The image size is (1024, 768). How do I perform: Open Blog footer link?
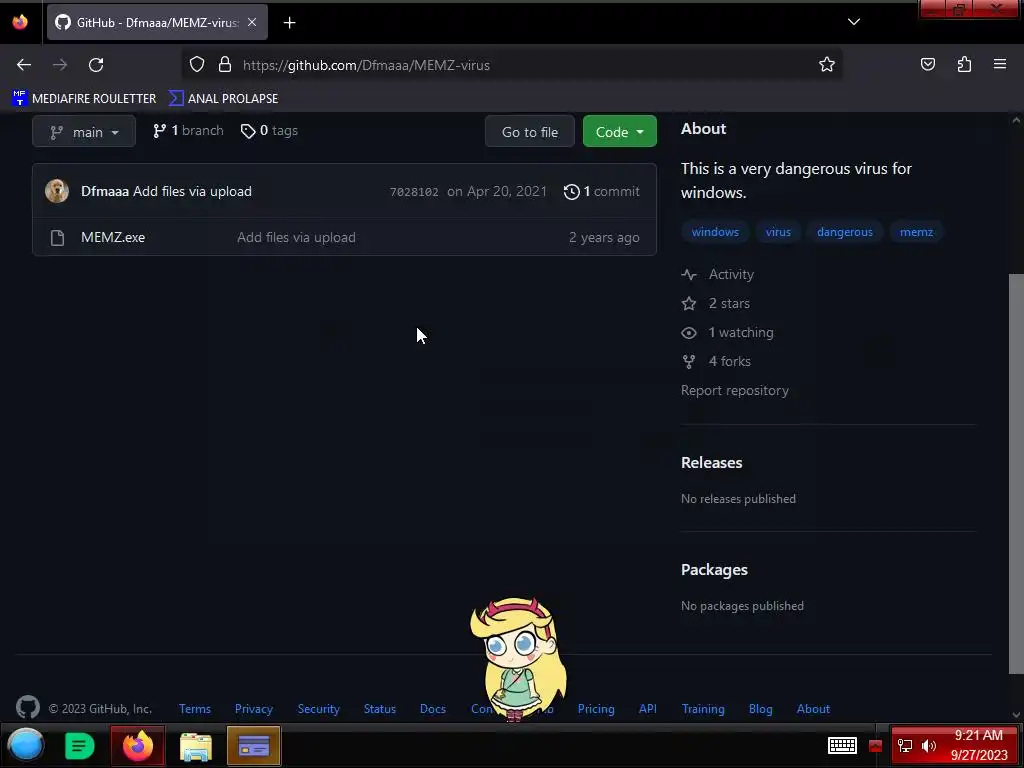[x=760, y=709]
